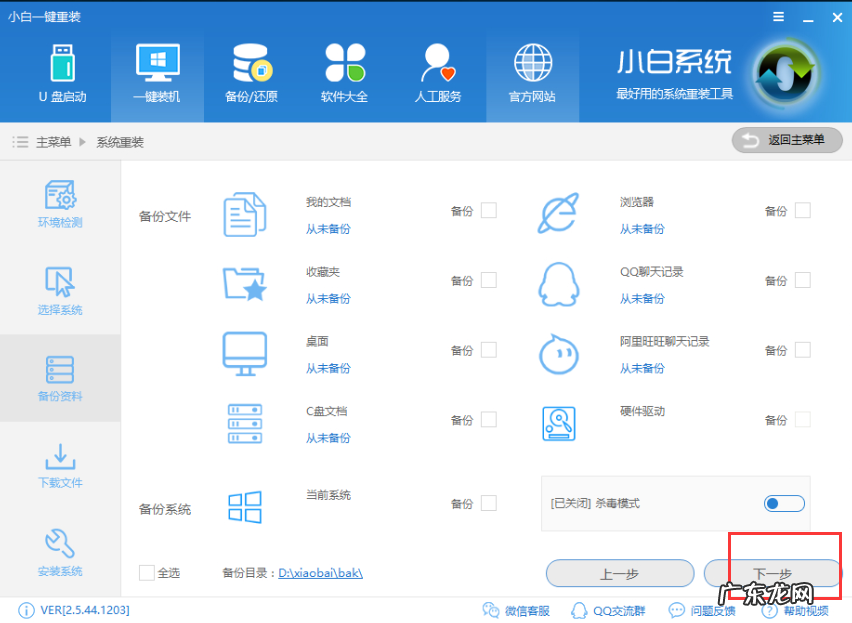This screenshot has height=623, width=852.
Task: Check the 备份 box for 我的文档
Action: coord(488,211)
